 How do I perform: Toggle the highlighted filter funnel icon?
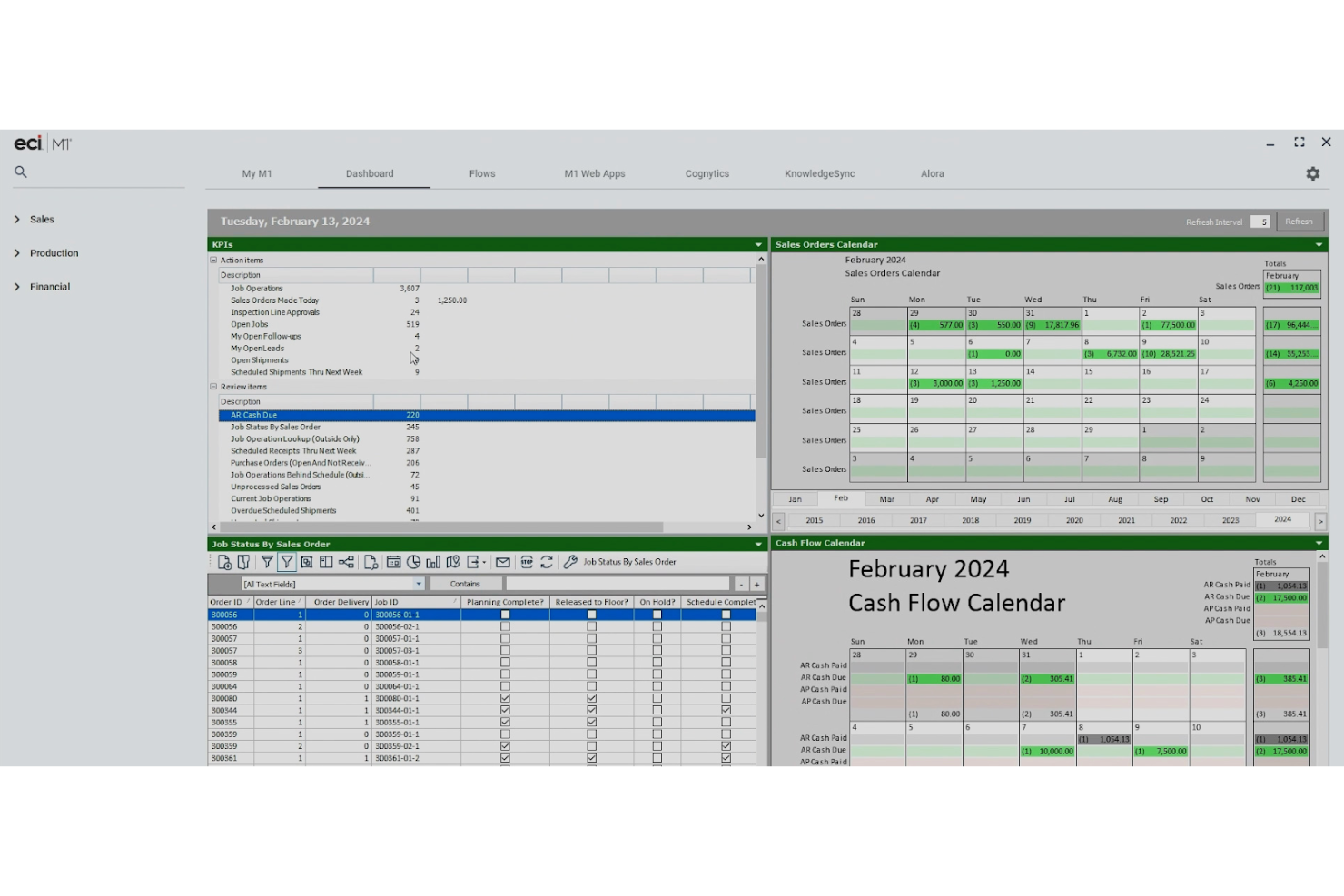click(286, 562)
